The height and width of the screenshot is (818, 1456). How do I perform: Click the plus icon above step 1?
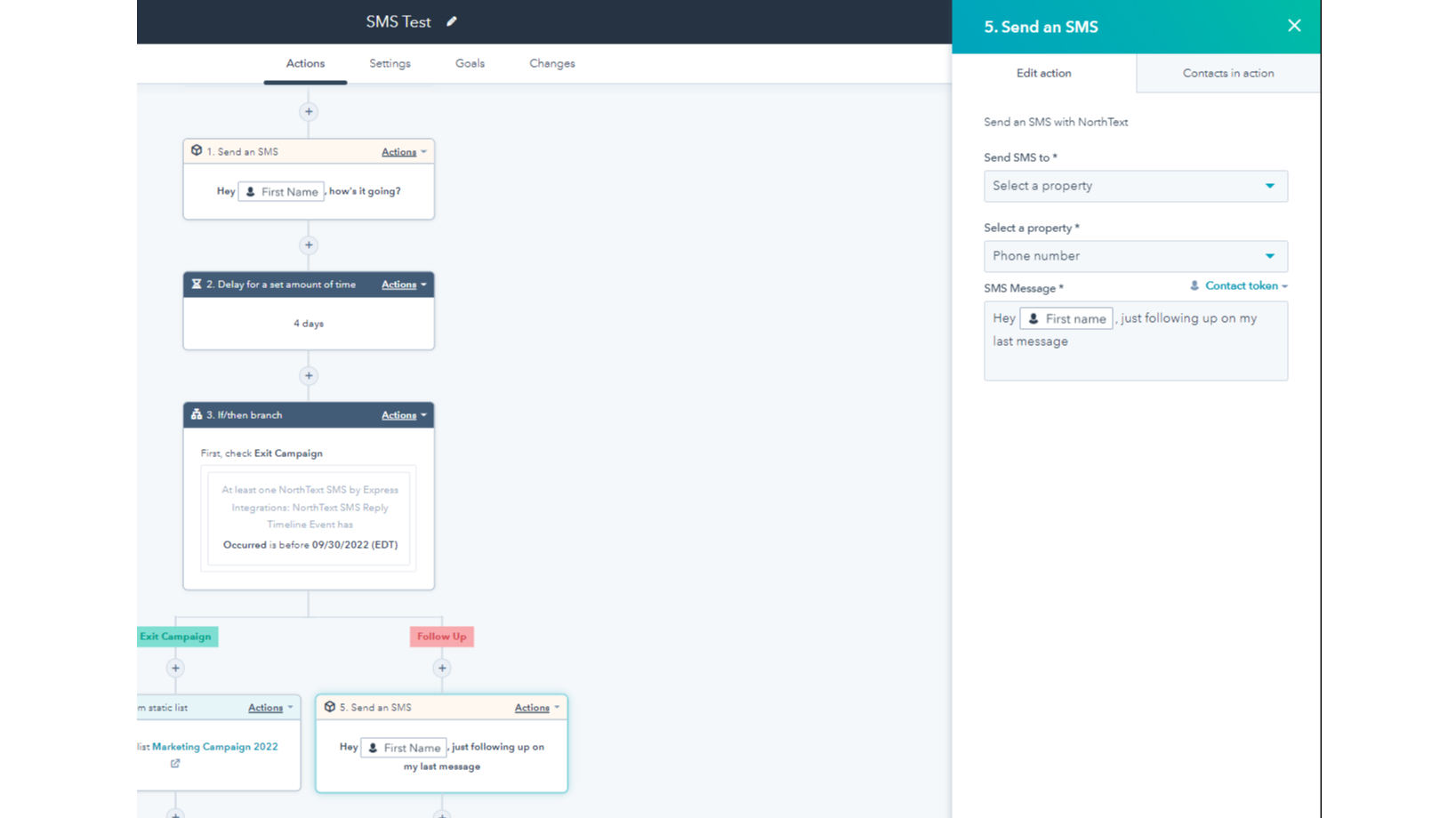(x=309, y=111)
